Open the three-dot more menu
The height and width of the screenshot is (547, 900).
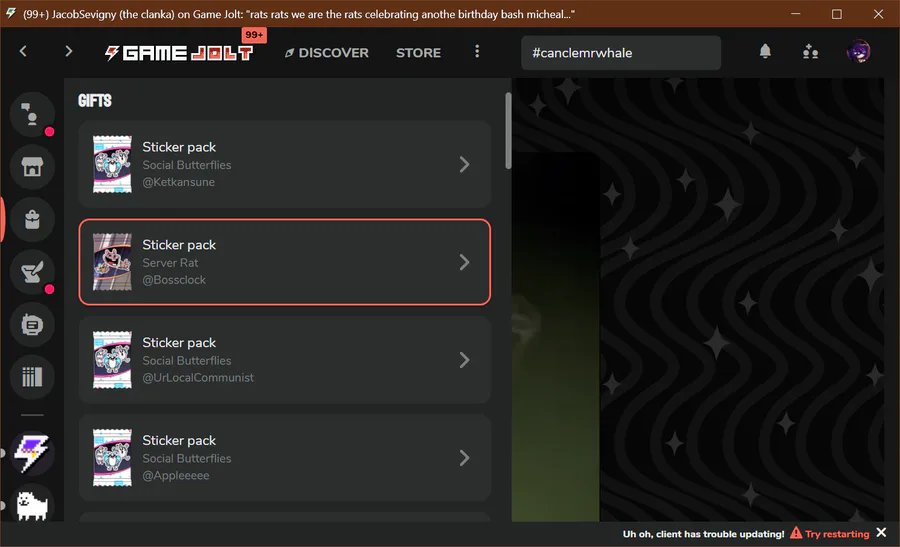pyautogui.click(x=477, y=52)
